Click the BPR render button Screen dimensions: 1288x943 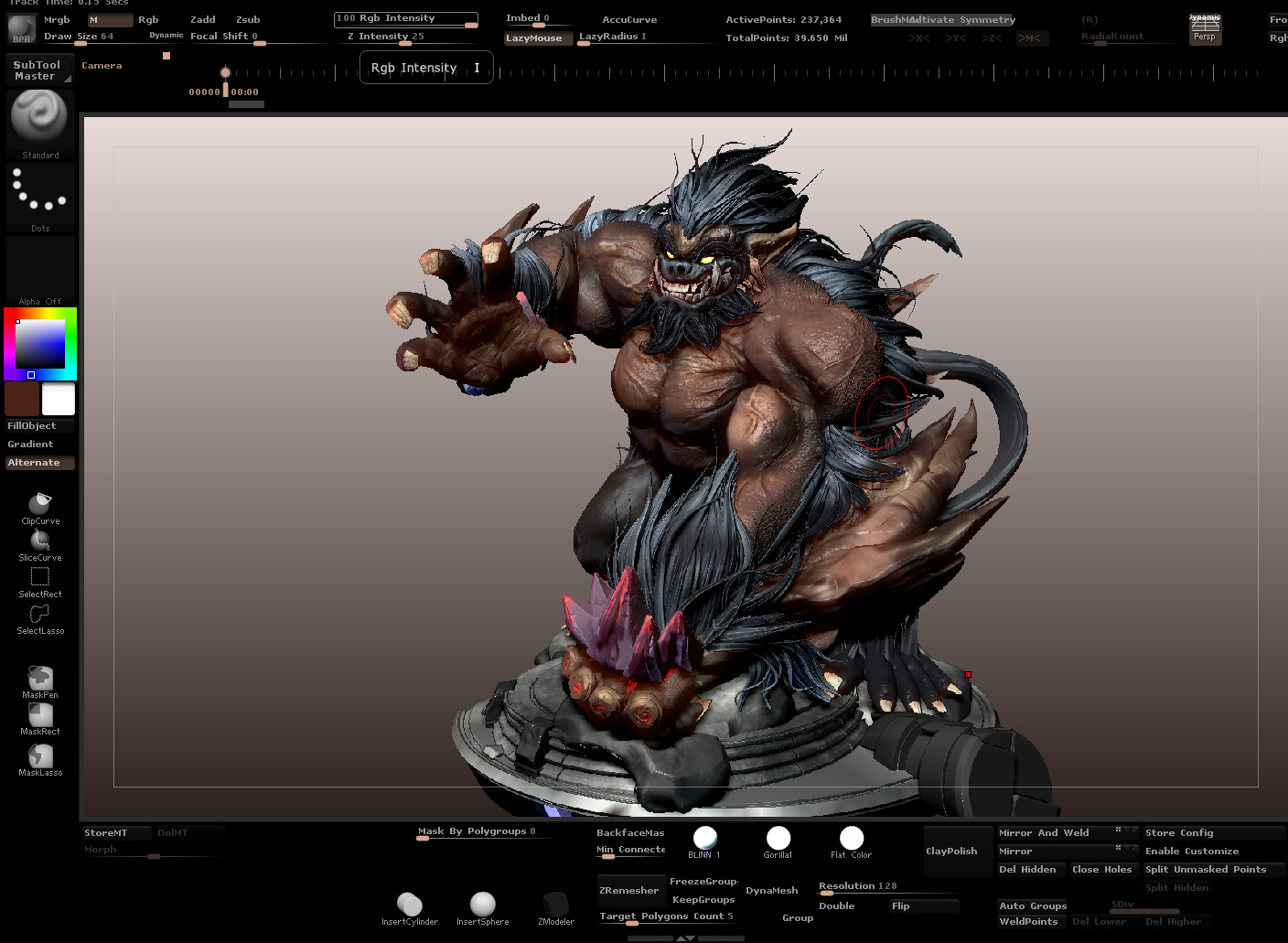pyautogui.click(x=22, y=30)
